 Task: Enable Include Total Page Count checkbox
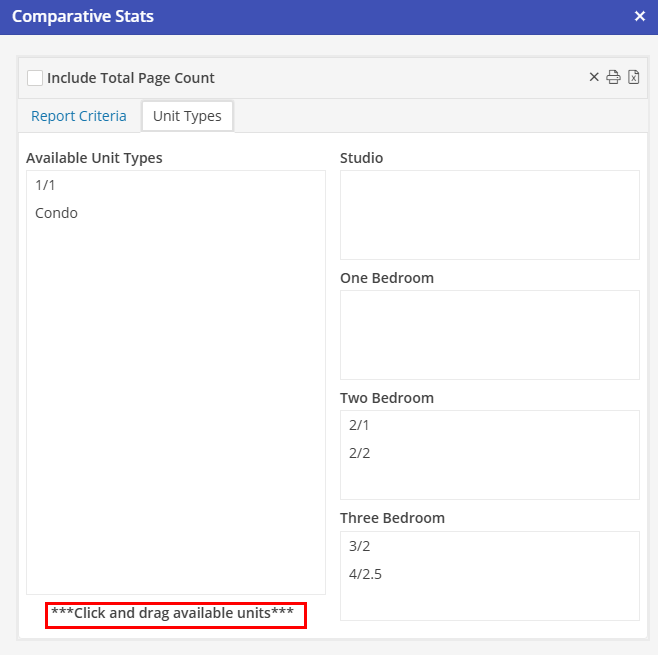(x=35, y=78)
